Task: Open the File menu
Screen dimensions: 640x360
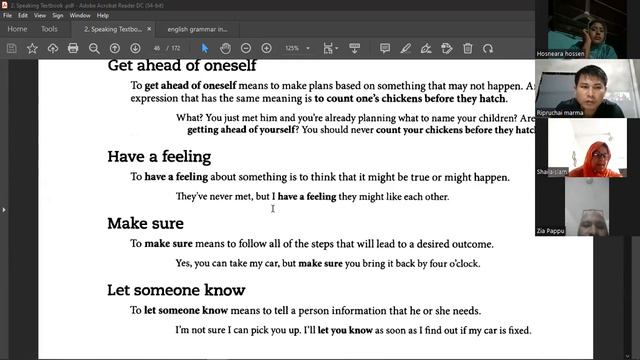Action: pos(7,16)
